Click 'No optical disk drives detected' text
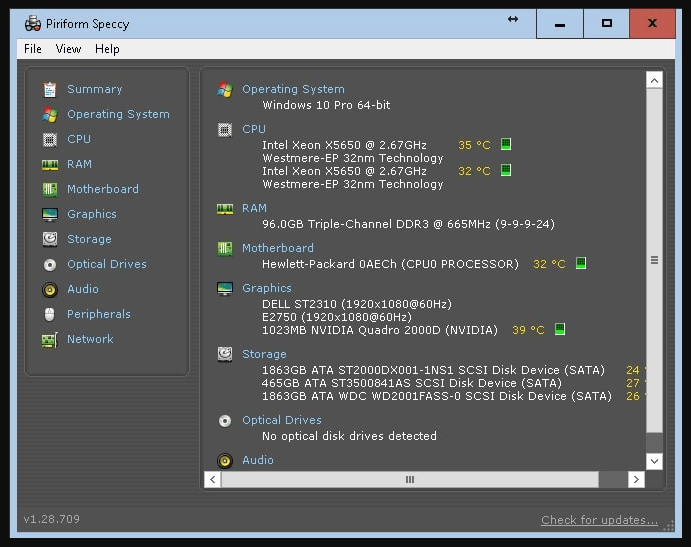Screen dimensions: 691x547 pos(349,436)
